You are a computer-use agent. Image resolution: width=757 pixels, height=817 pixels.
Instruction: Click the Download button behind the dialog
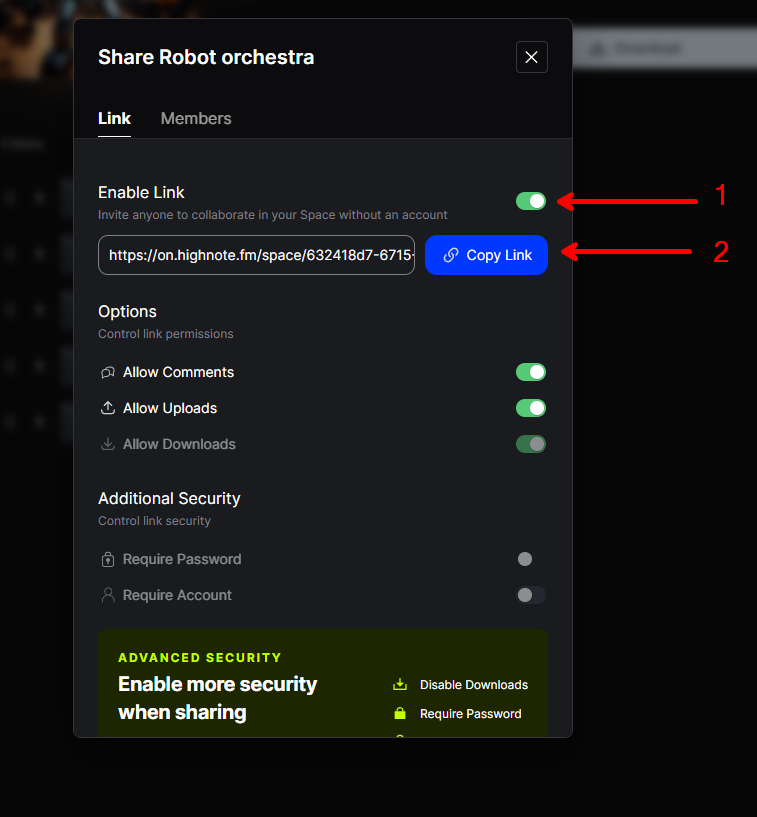[640, 48]
